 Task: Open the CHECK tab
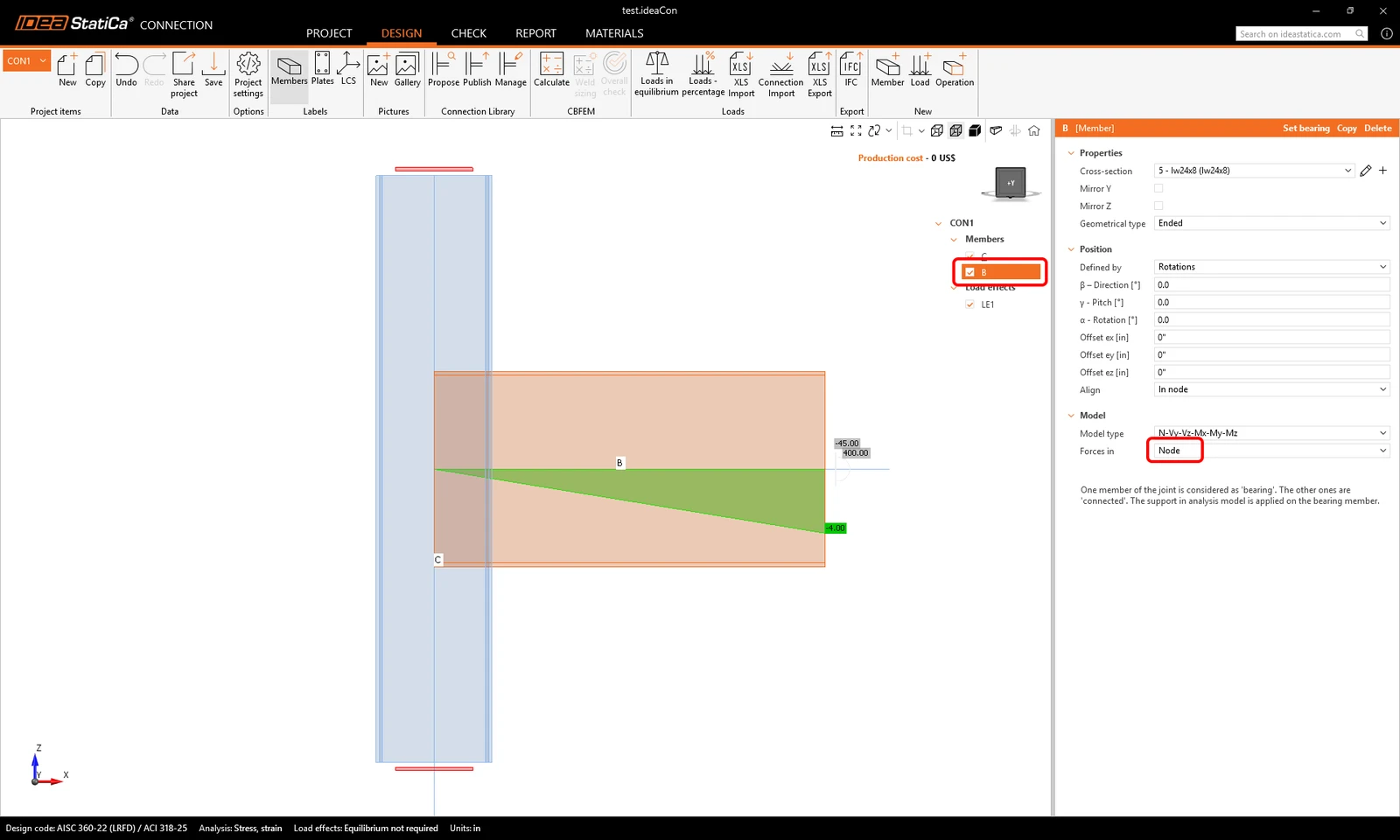(x=469, y=33)
